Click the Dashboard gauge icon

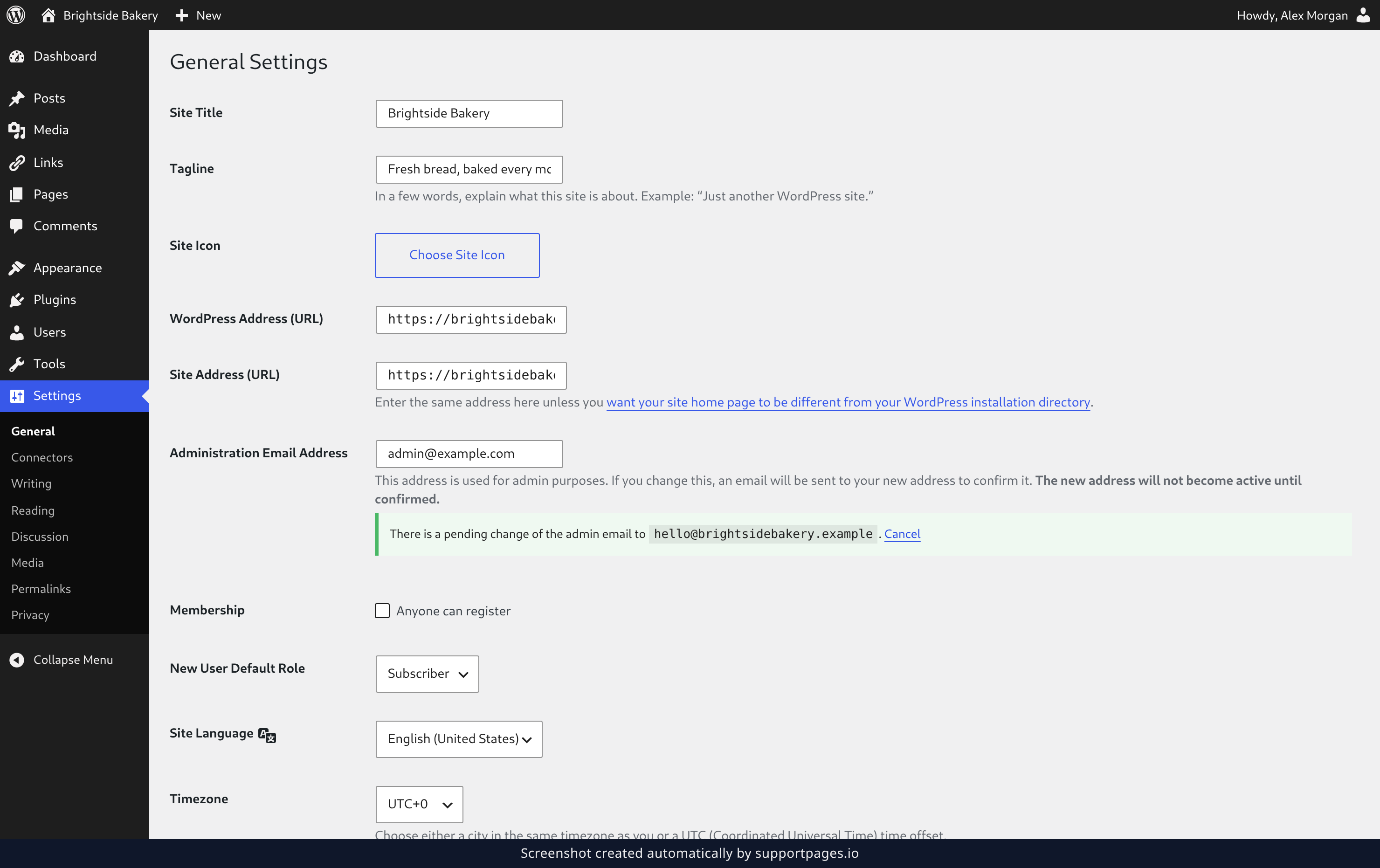17,56
